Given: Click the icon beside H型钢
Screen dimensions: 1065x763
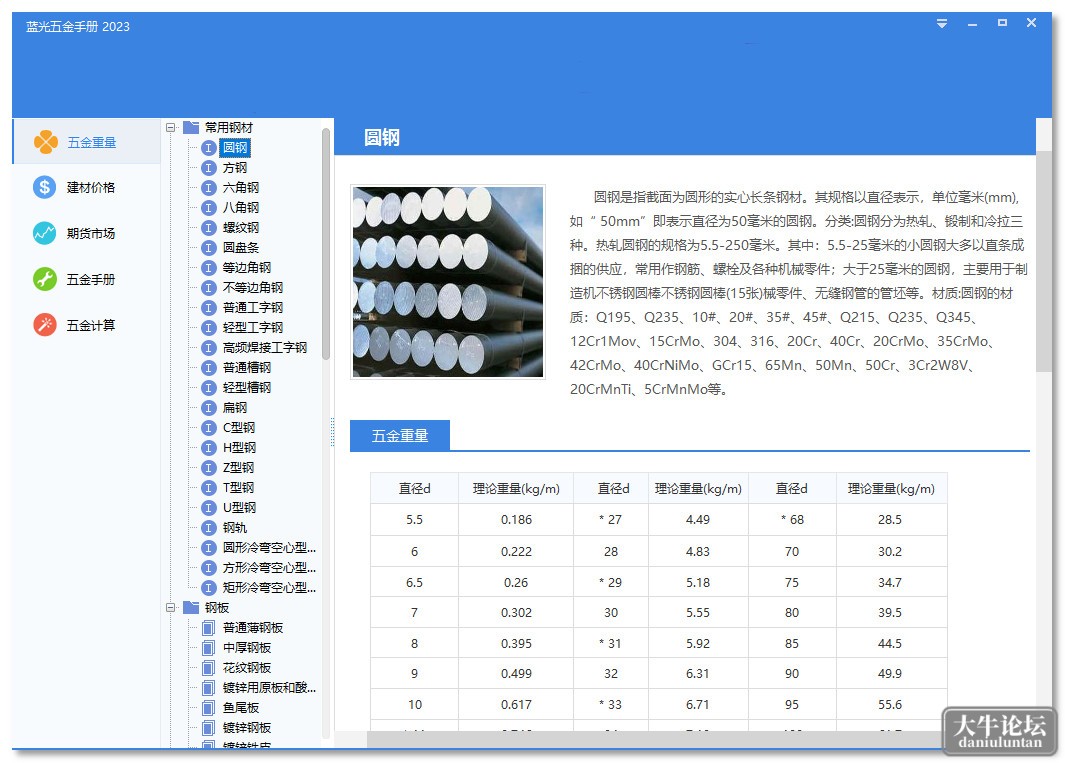Looking at the screenshot, I should [x=209, y=448].
